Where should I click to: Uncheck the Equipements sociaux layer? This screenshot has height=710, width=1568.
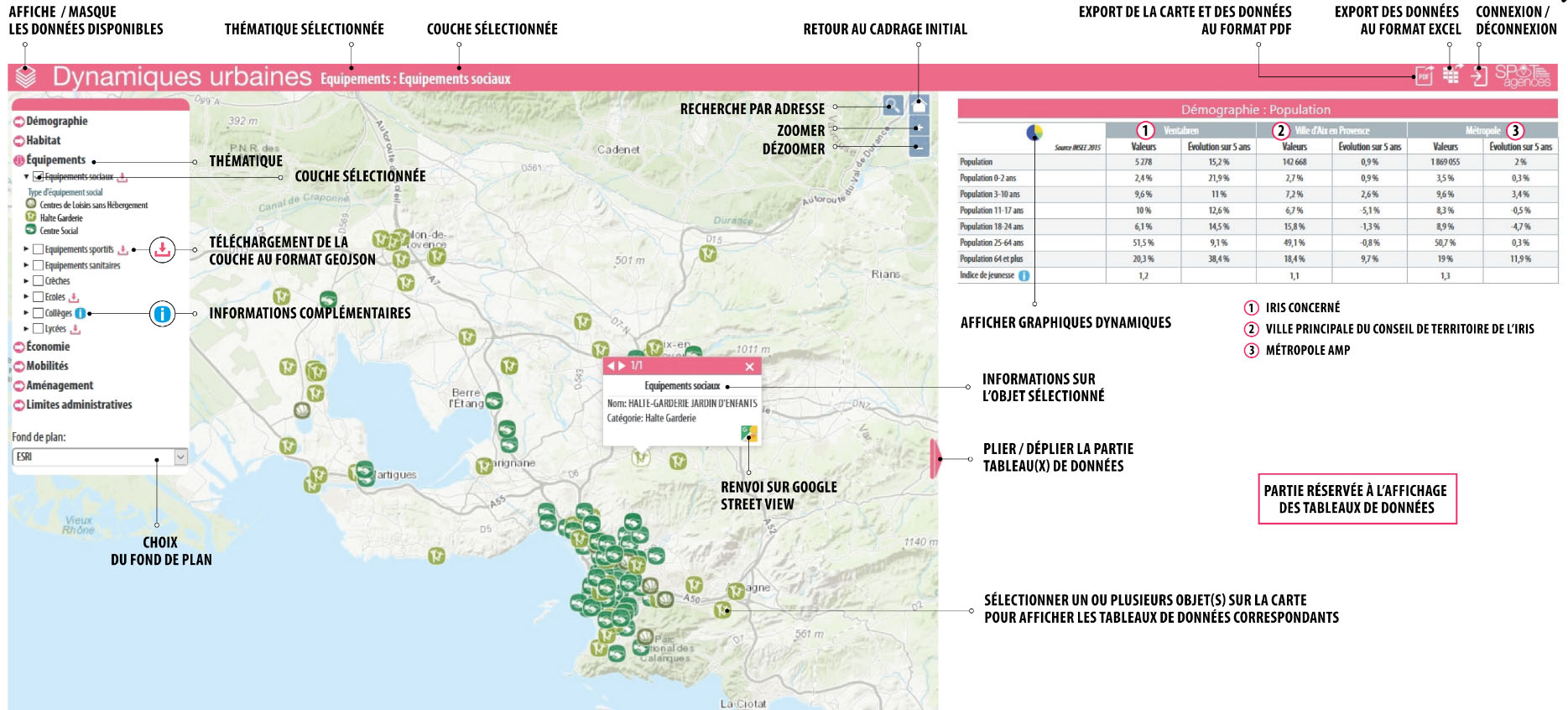[38, 177]
